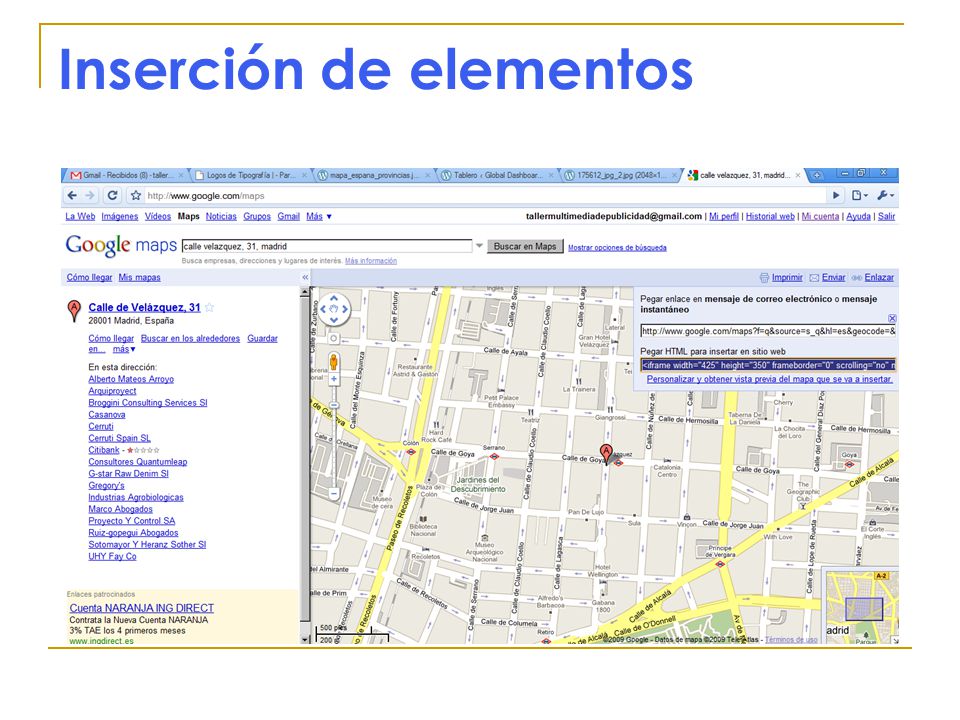Screen dimensions: 960x720
Task: Click marker A on the map
Action: coord(606,454)
